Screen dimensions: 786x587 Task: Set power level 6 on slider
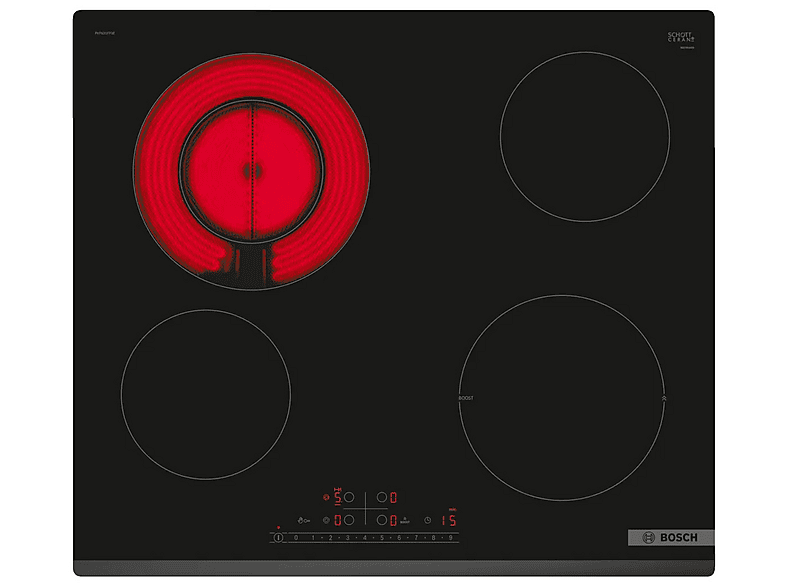[399, 537]
